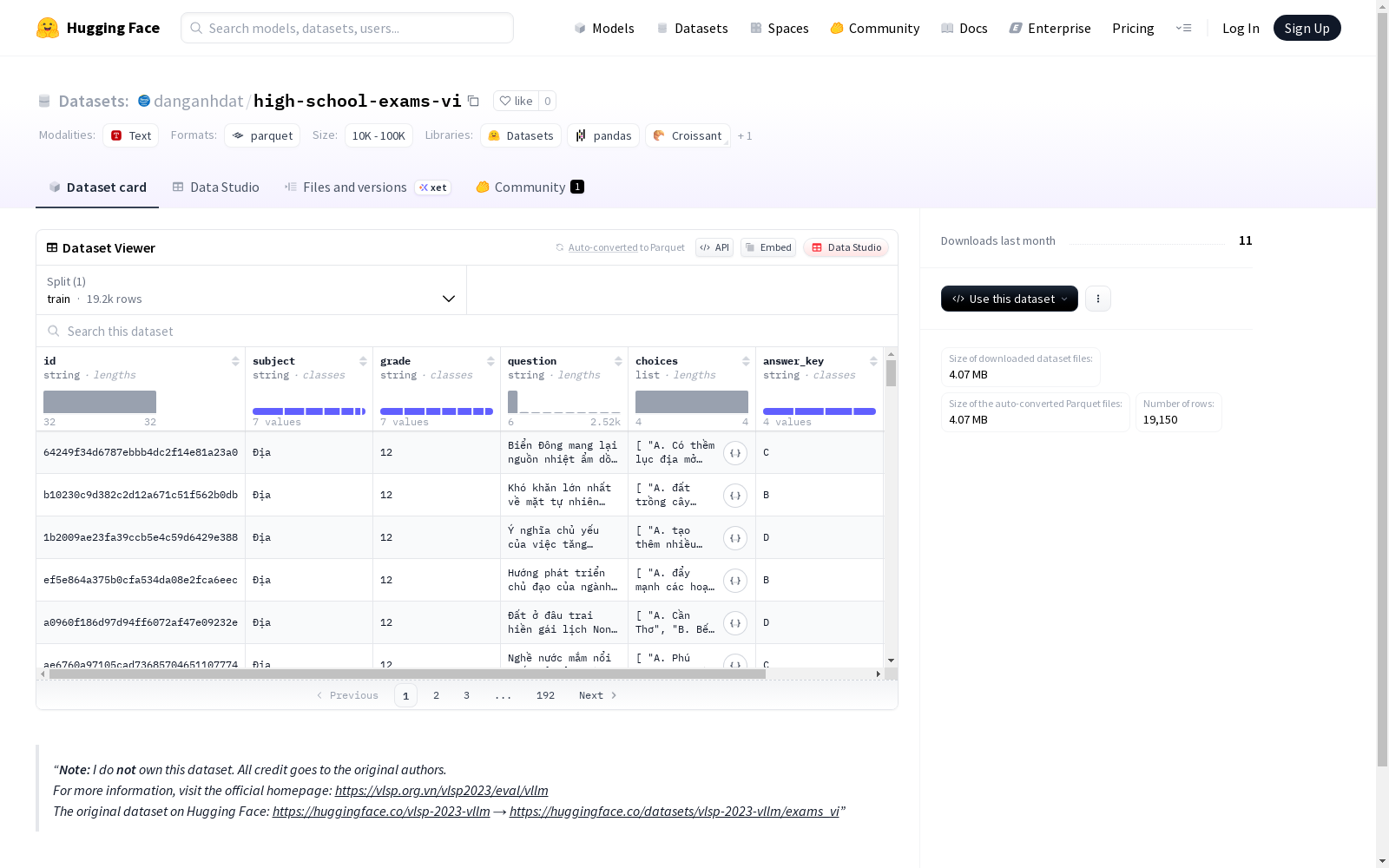The height and width of the screenshot is (868, 1389).
Task: Switch to the Data Studio tab
Action: click(x=215, y=187)
